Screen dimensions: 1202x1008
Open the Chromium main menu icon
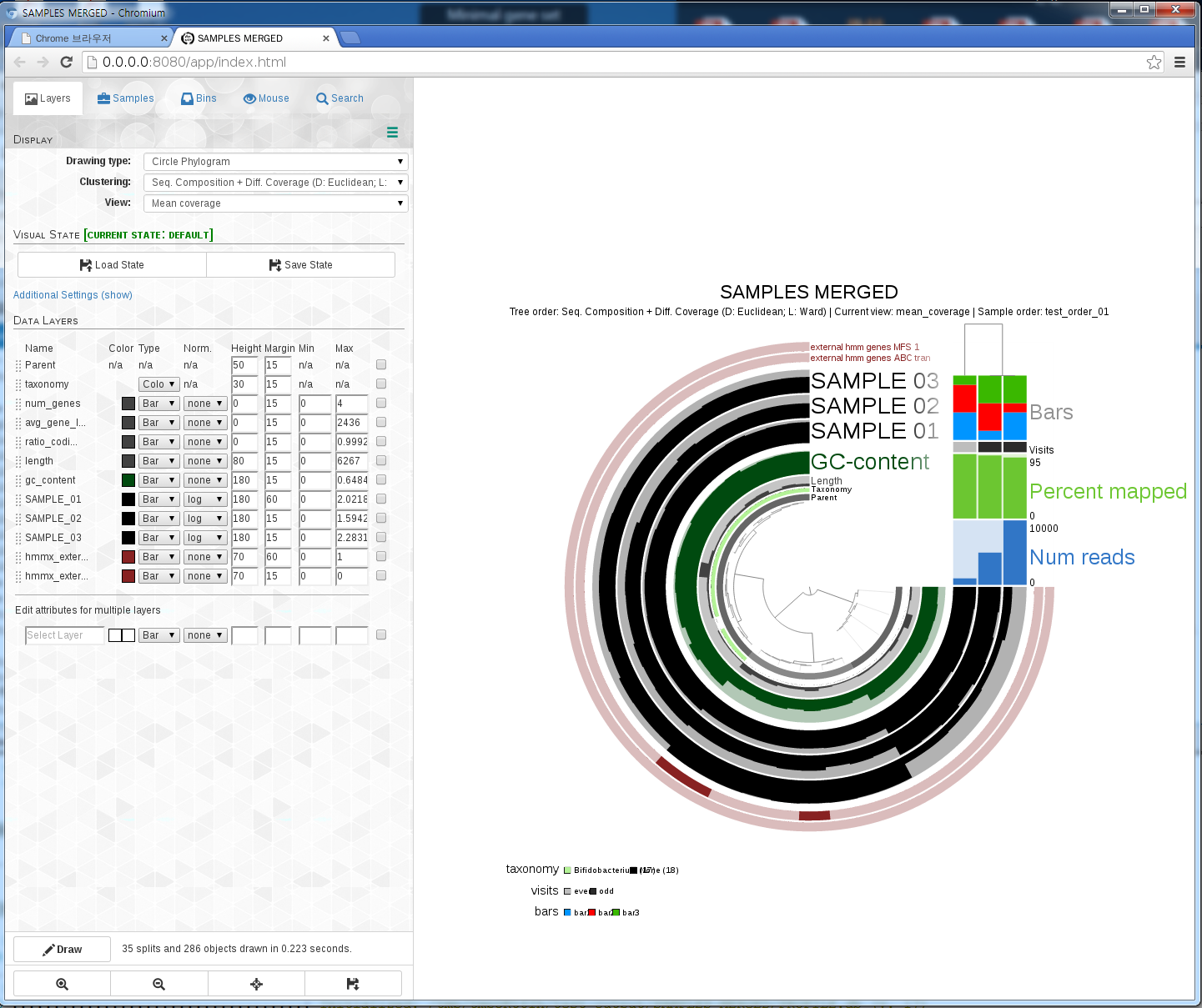tap(1179, 62)
